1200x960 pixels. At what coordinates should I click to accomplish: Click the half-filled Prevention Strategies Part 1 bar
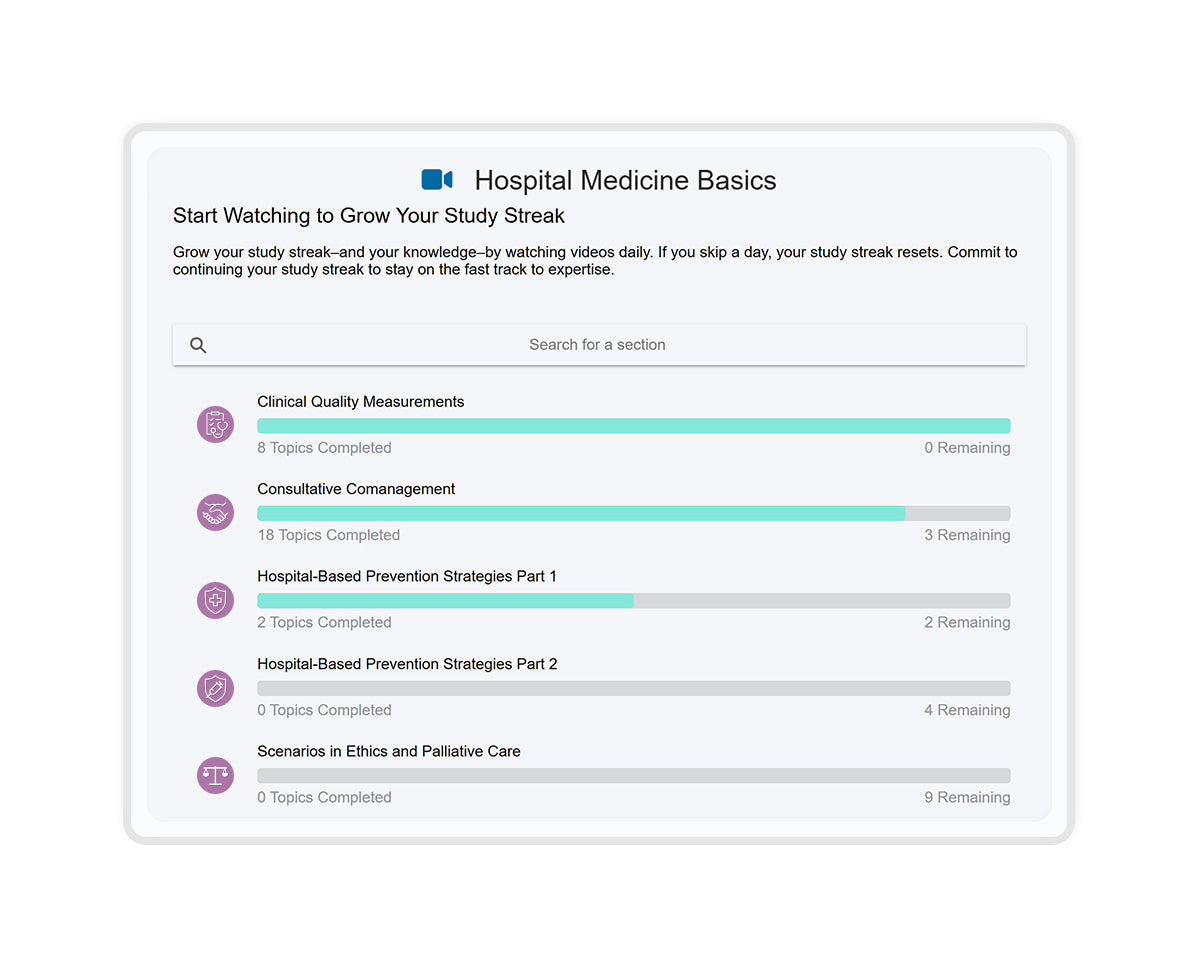[x=634, y=601]
